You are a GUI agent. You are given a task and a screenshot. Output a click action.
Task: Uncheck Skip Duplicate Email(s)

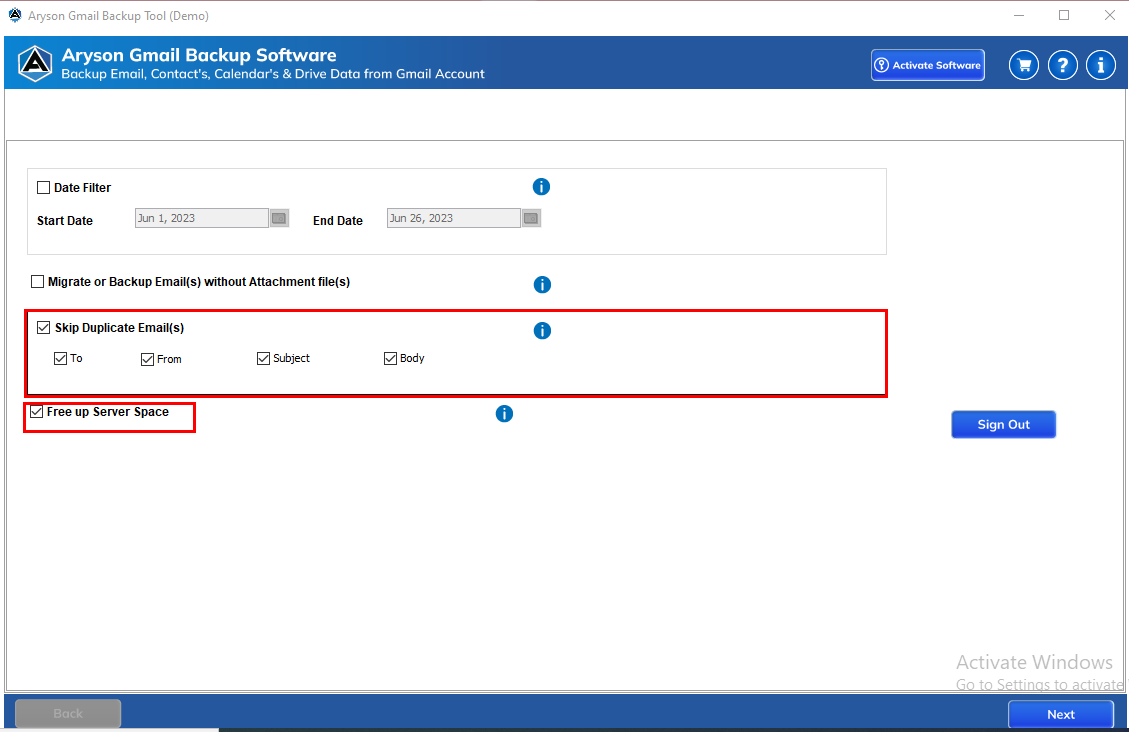point(43,327)
